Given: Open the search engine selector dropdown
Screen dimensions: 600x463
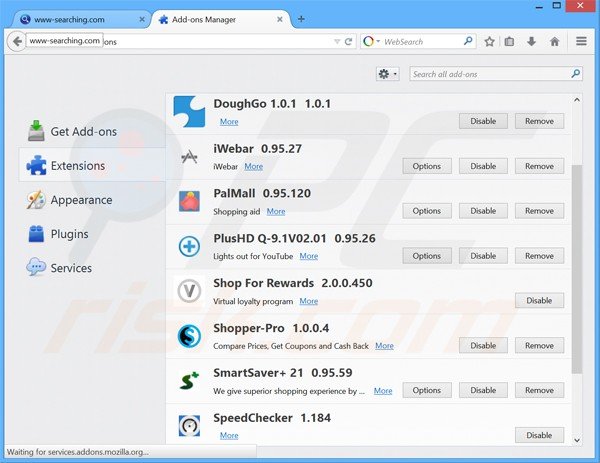Looking at the screenshot, I should click(371, 41).
